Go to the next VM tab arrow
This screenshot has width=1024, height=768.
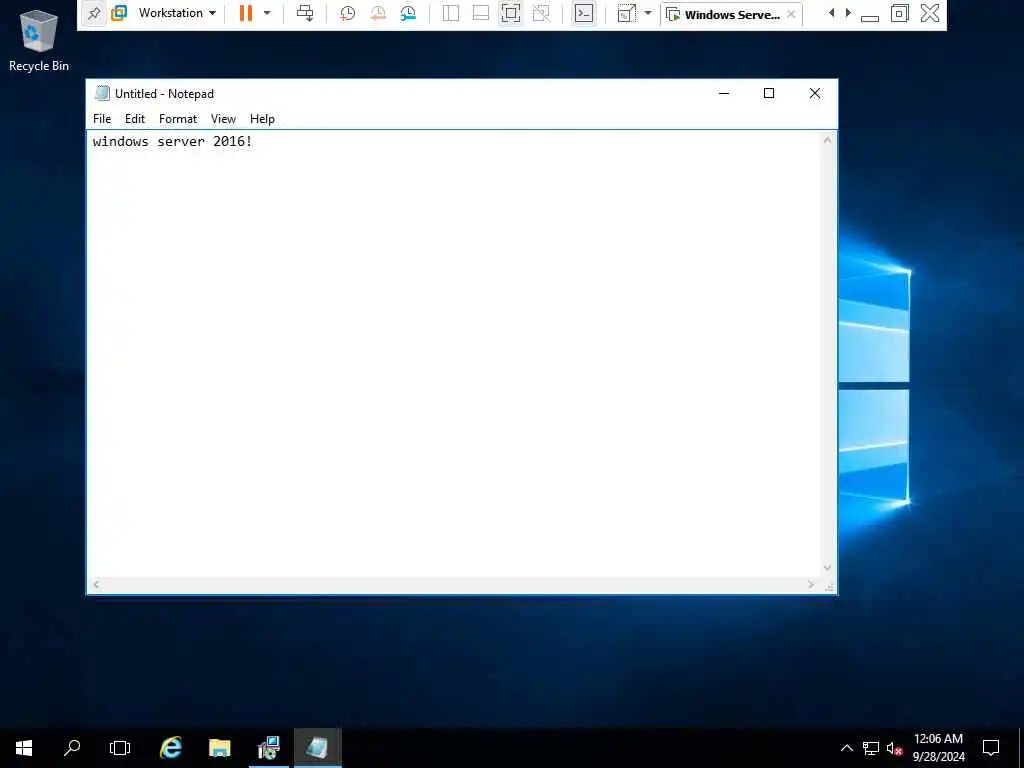point(848,13)
